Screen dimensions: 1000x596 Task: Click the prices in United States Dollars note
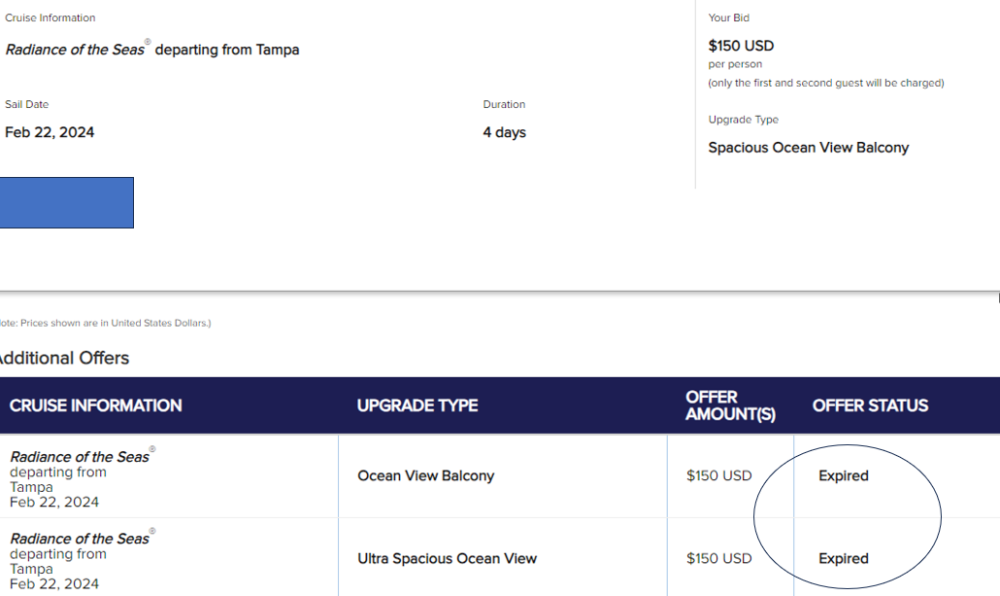[105, 323]
